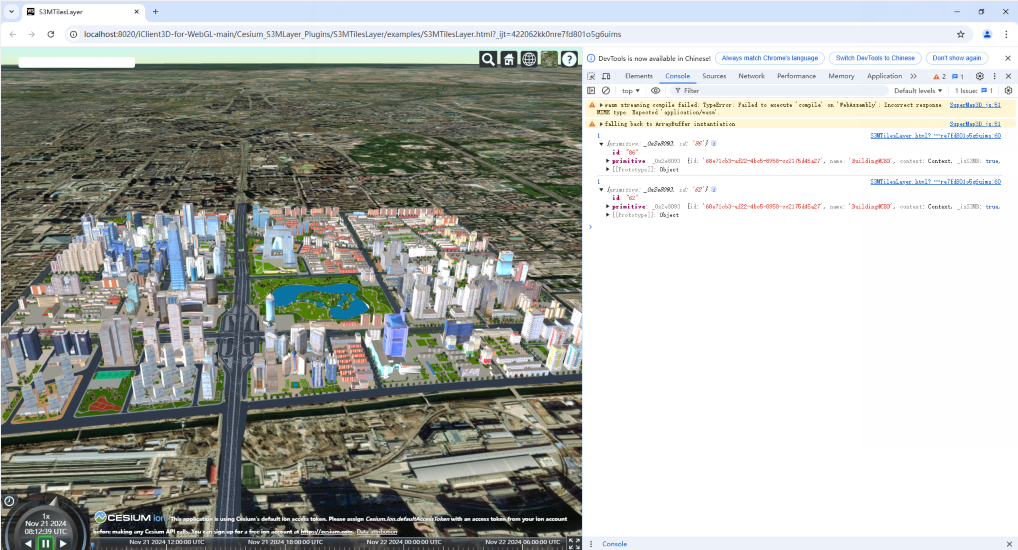Click the info badge on the id '62' object
Screen dimensions: 1018x550
pyautogui.click(x=714, y=190)
